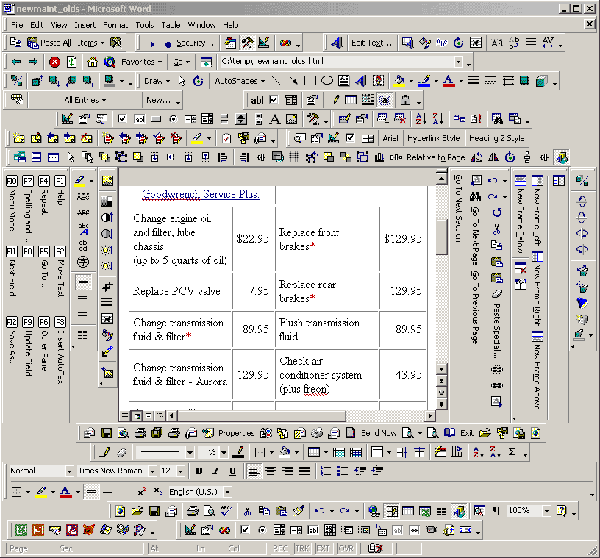Screen dimensions: 600x558
Task: Insert Check Box Form Field from Forms toolbar
Action: 274,100
